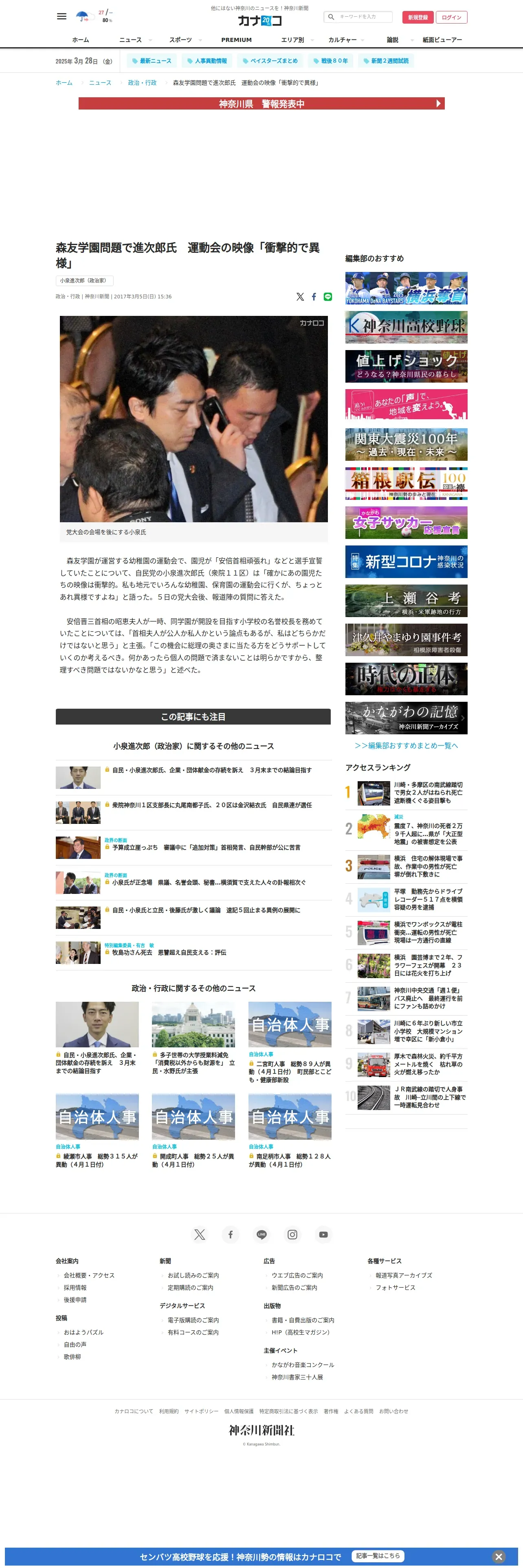Open the 紙面ビューアー nav item

(443, 39)
